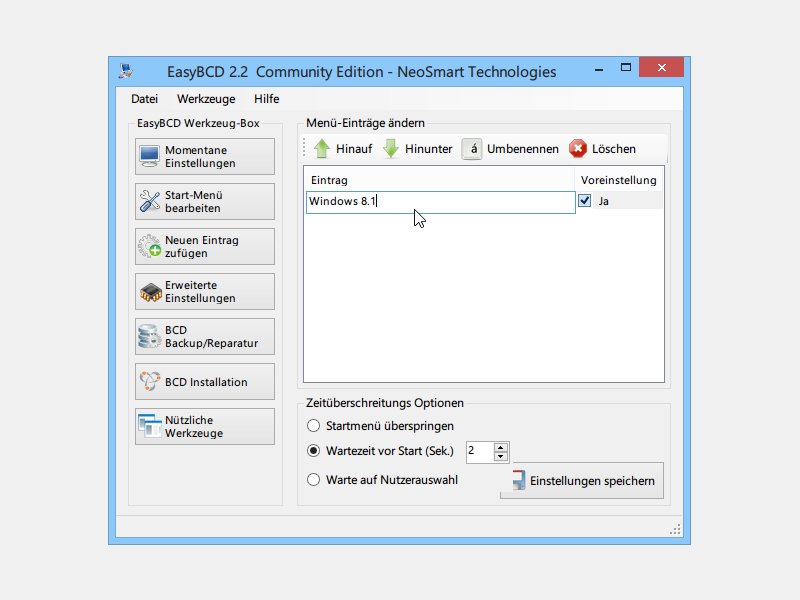Click the Erweiterte Einstellungen chip icon
800x600 pixels.
tap(151, 292)
